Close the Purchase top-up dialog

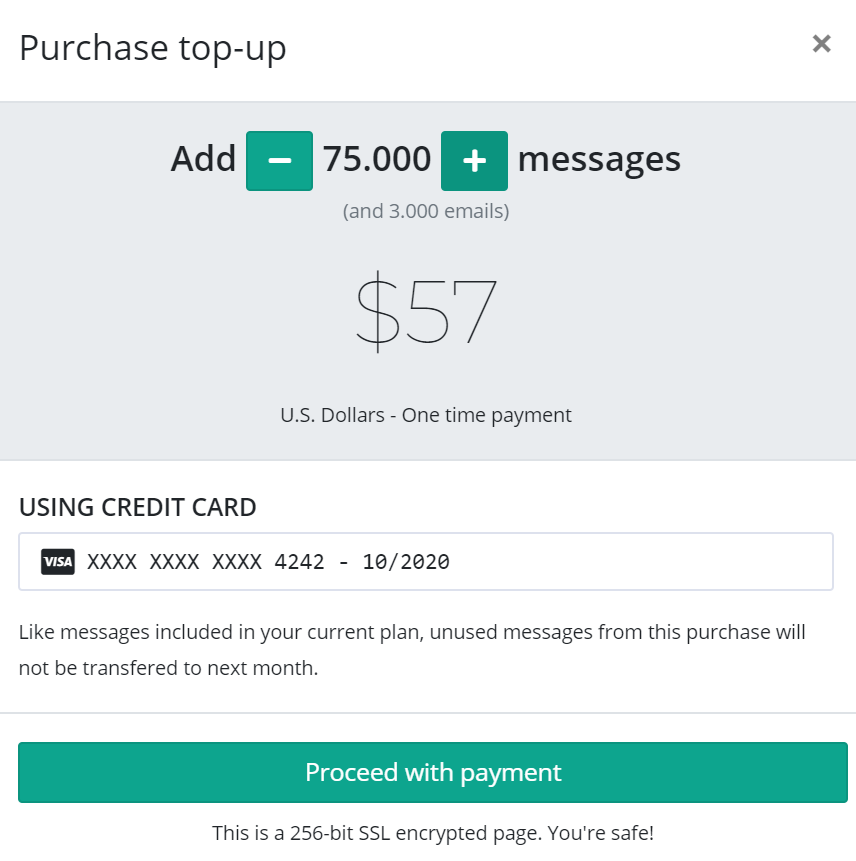pos(821,44)
